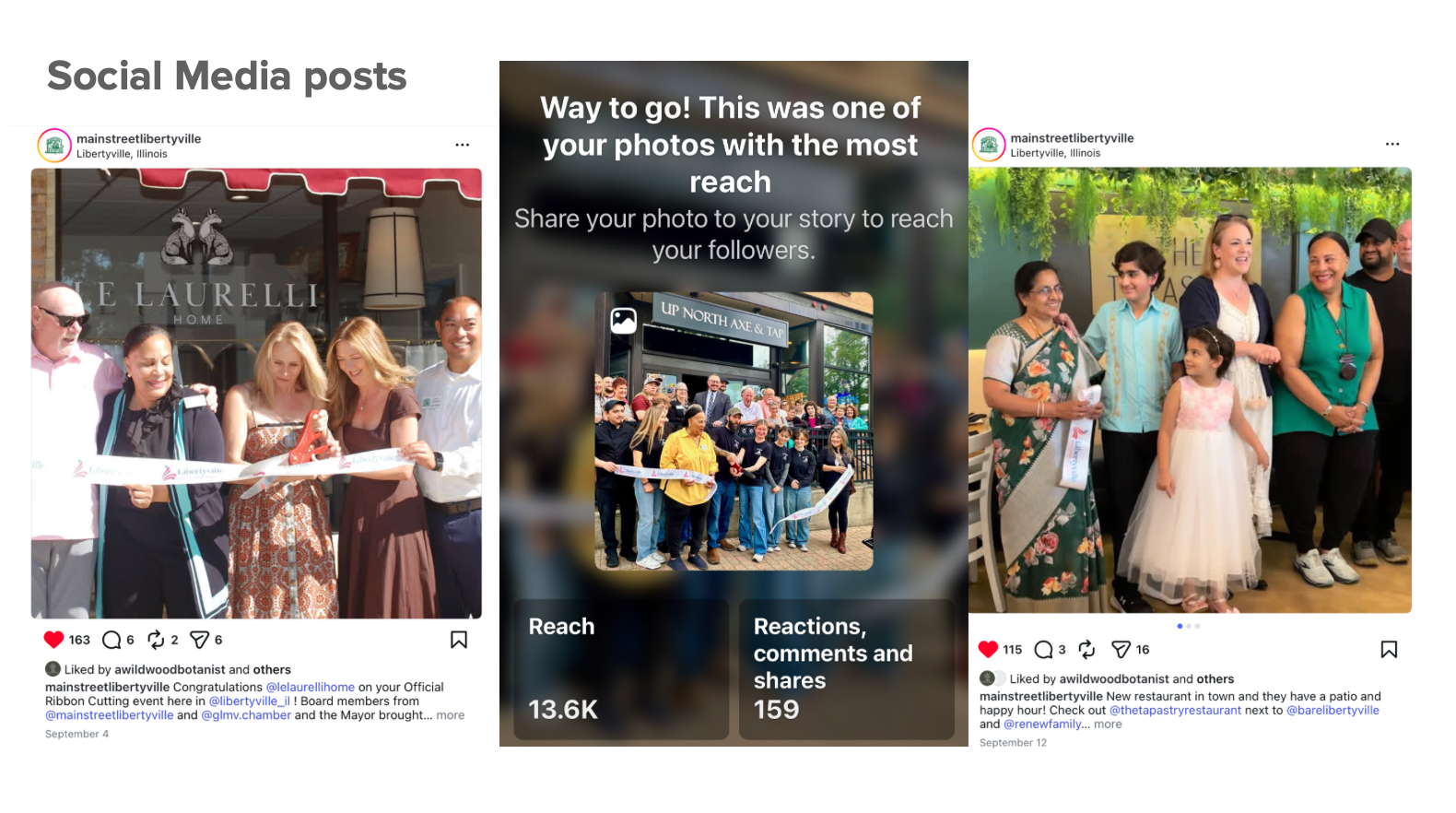Image resolution: width=1456 pixels, height=813 pixels.
Task: Open the @lelaurellihome mention link
Action: pos(311,688)
